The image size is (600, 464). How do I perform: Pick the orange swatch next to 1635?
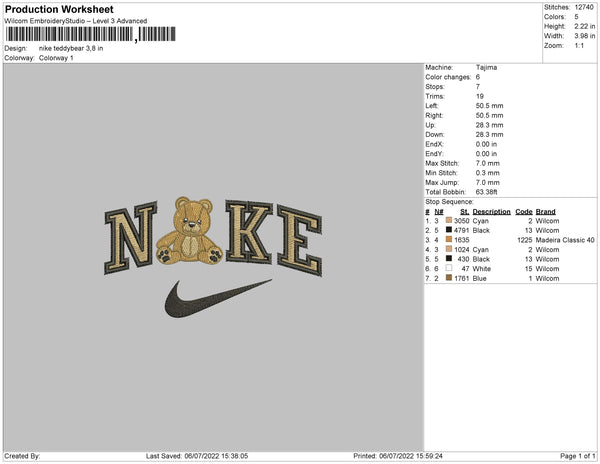(448, 239)
